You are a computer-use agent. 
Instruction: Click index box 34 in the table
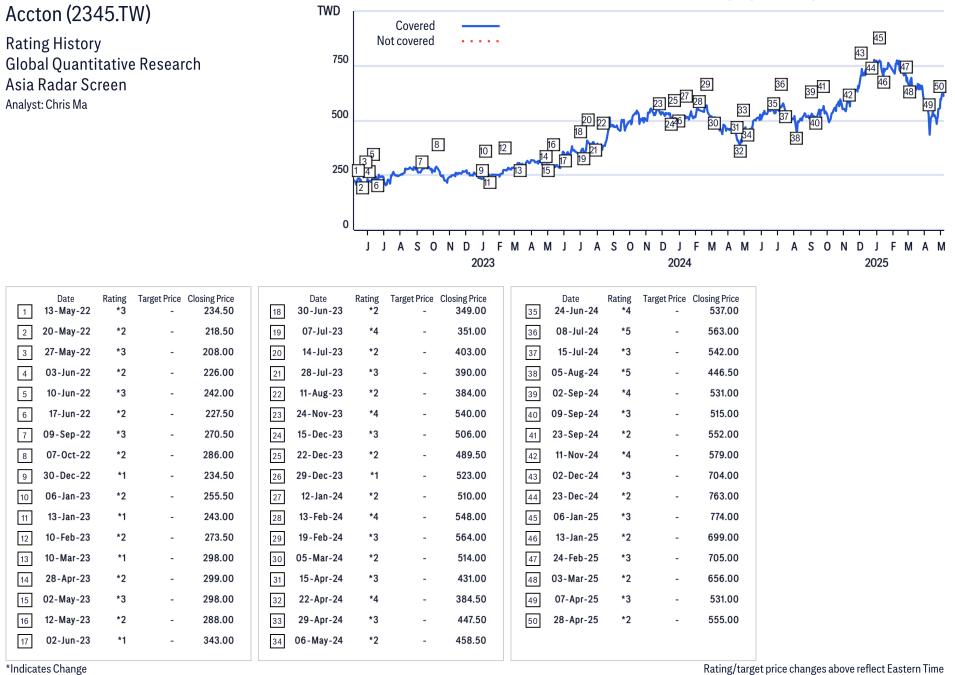coord(277,641)
